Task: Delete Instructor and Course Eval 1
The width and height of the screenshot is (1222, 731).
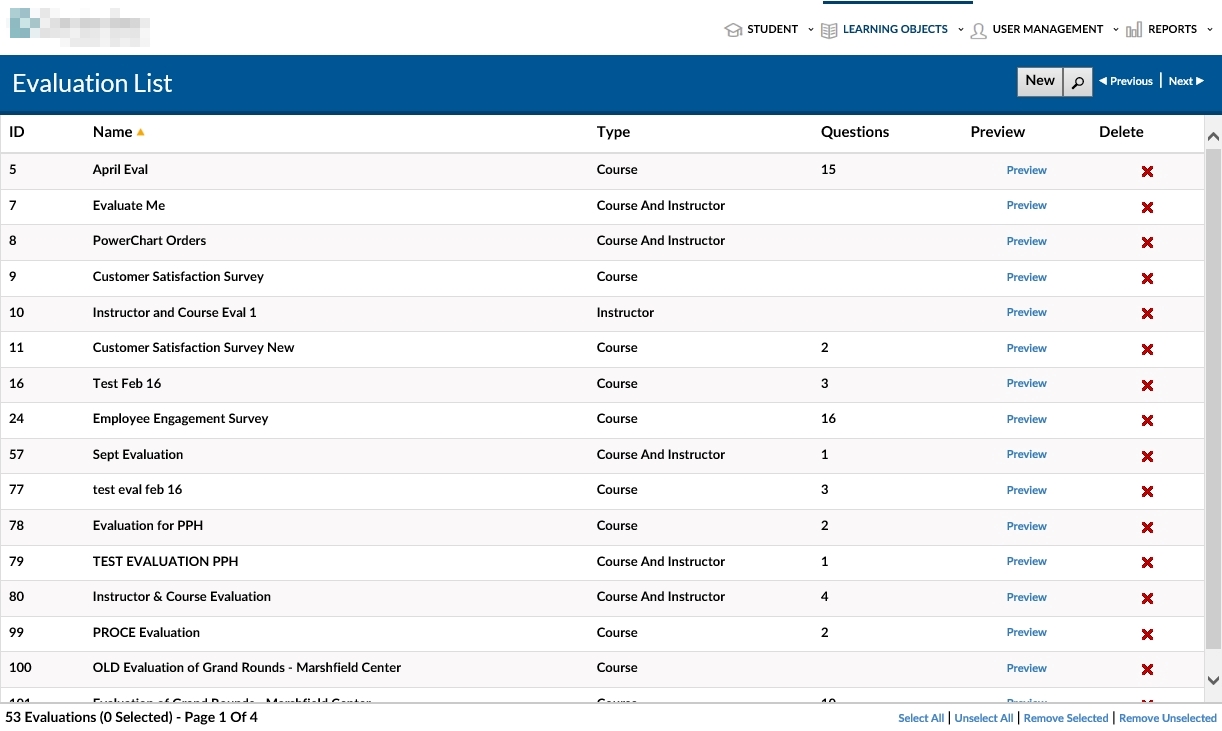Action: point(1147,313)
